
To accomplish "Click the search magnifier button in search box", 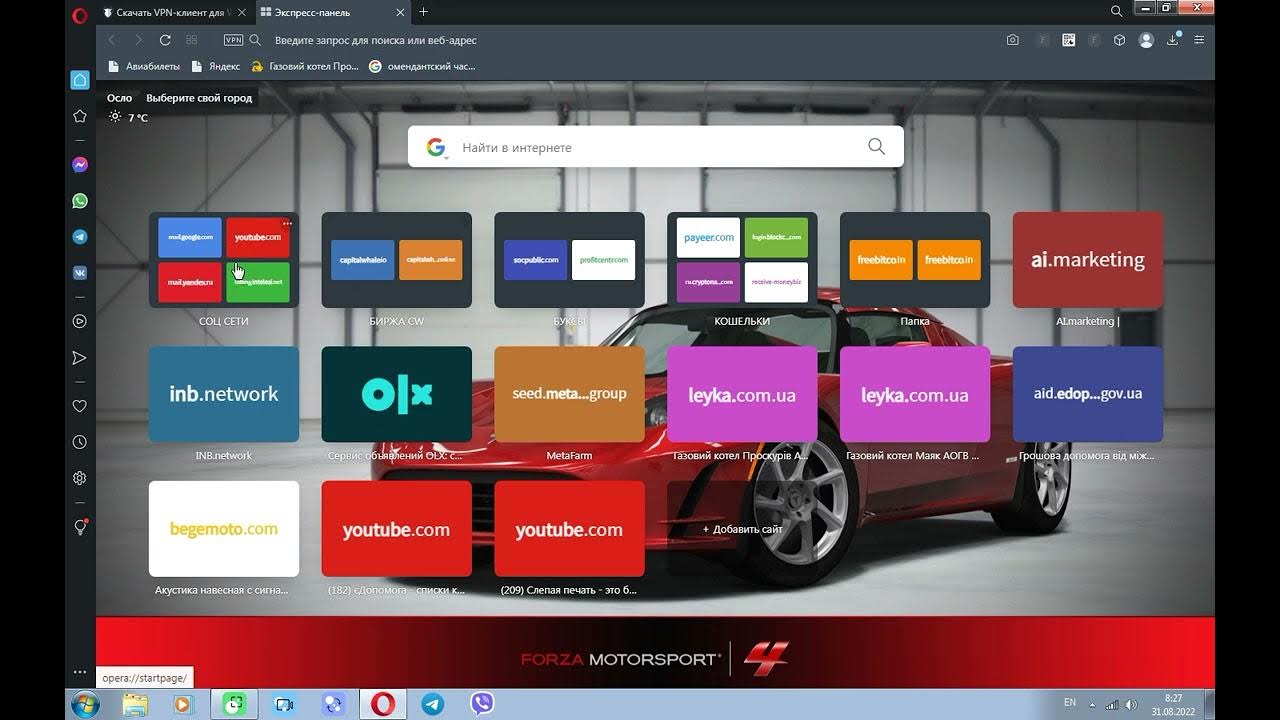I will coord(877,147).
